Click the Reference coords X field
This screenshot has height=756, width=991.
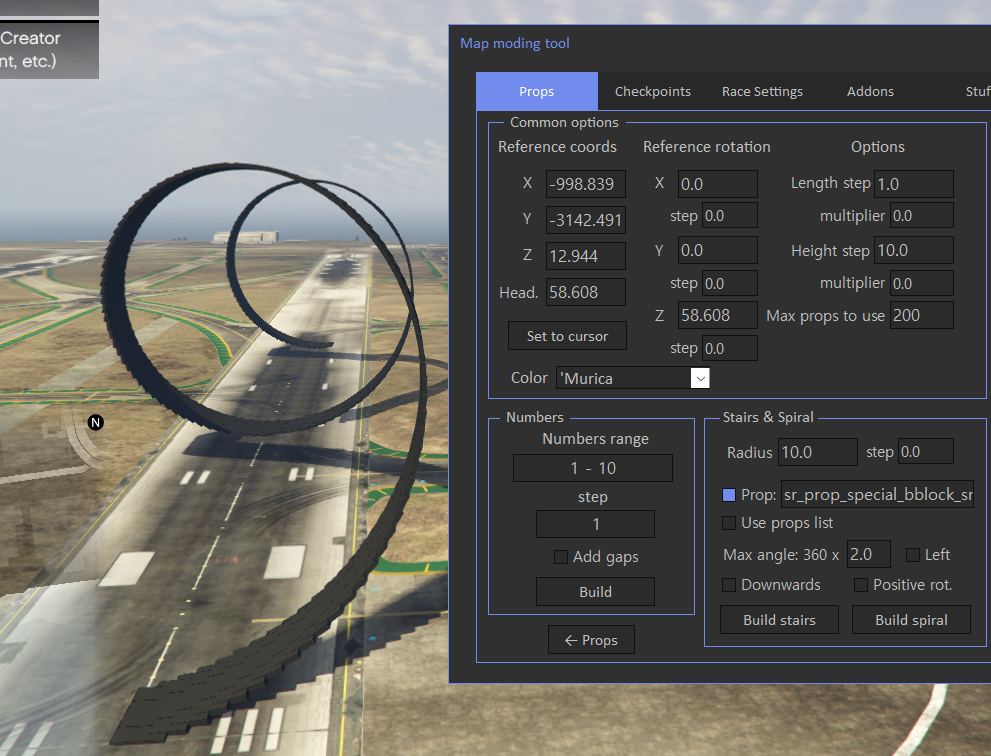(x=586, y=184)
